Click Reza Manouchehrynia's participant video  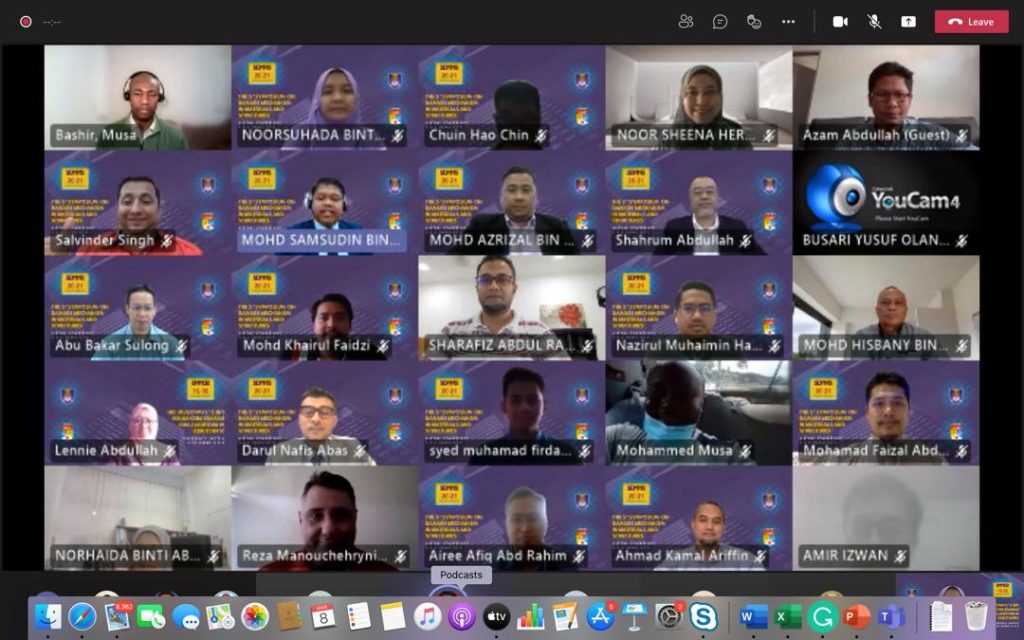click(x=324, y=518)
